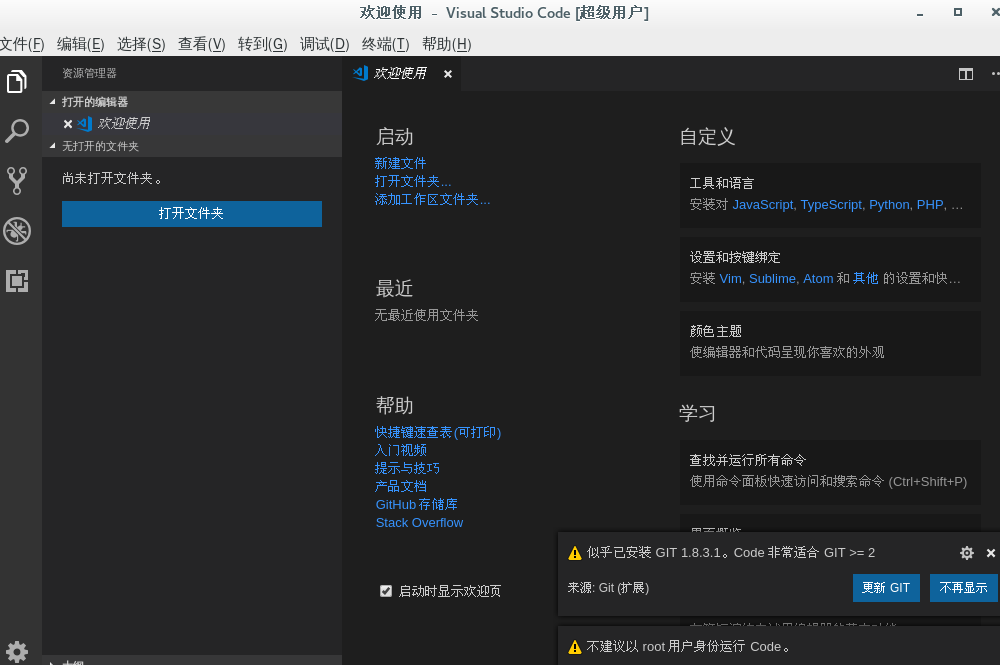1000x665 pixels.
Task: Open the Explorer view in activity bar
Action: pyautogui.click(x=17, y=81)
